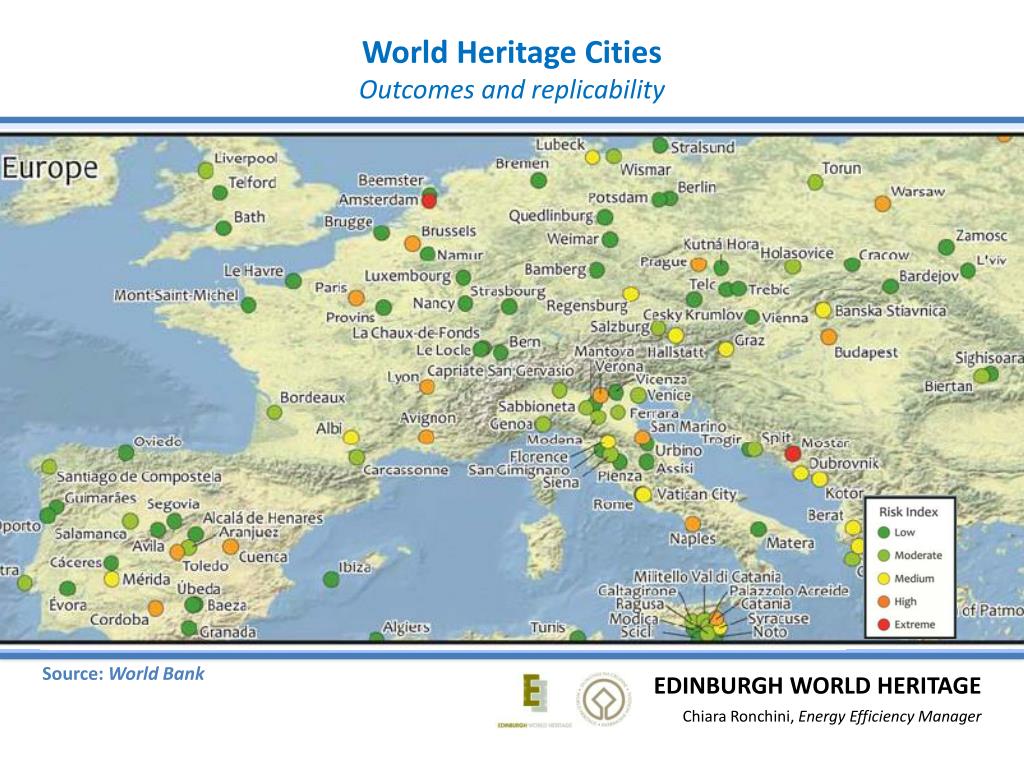
Task: Click the green Cracow marker
Action: (x=852, y=264)
